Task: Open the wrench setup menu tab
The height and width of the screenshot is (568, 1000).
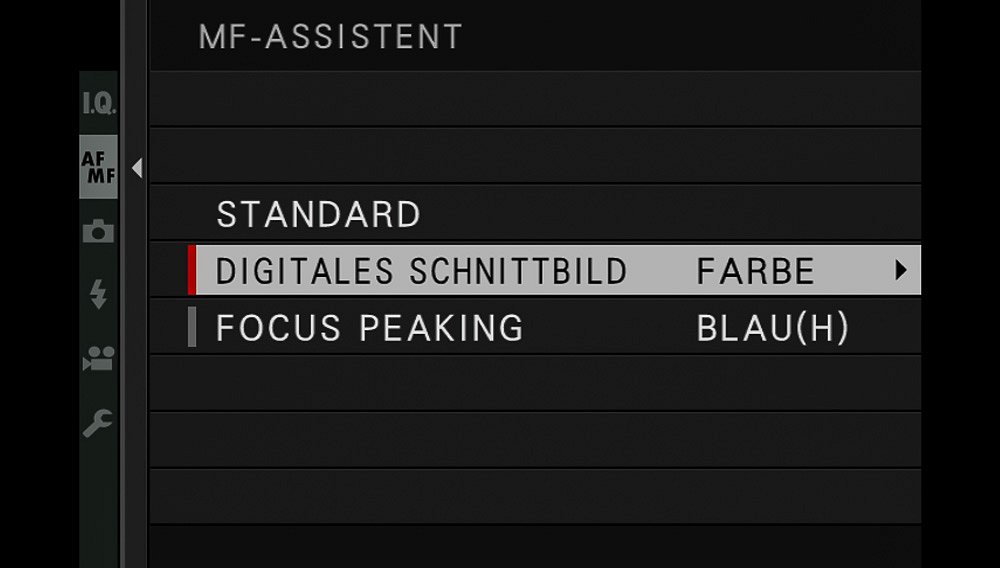Action: (x=98, y=422)
